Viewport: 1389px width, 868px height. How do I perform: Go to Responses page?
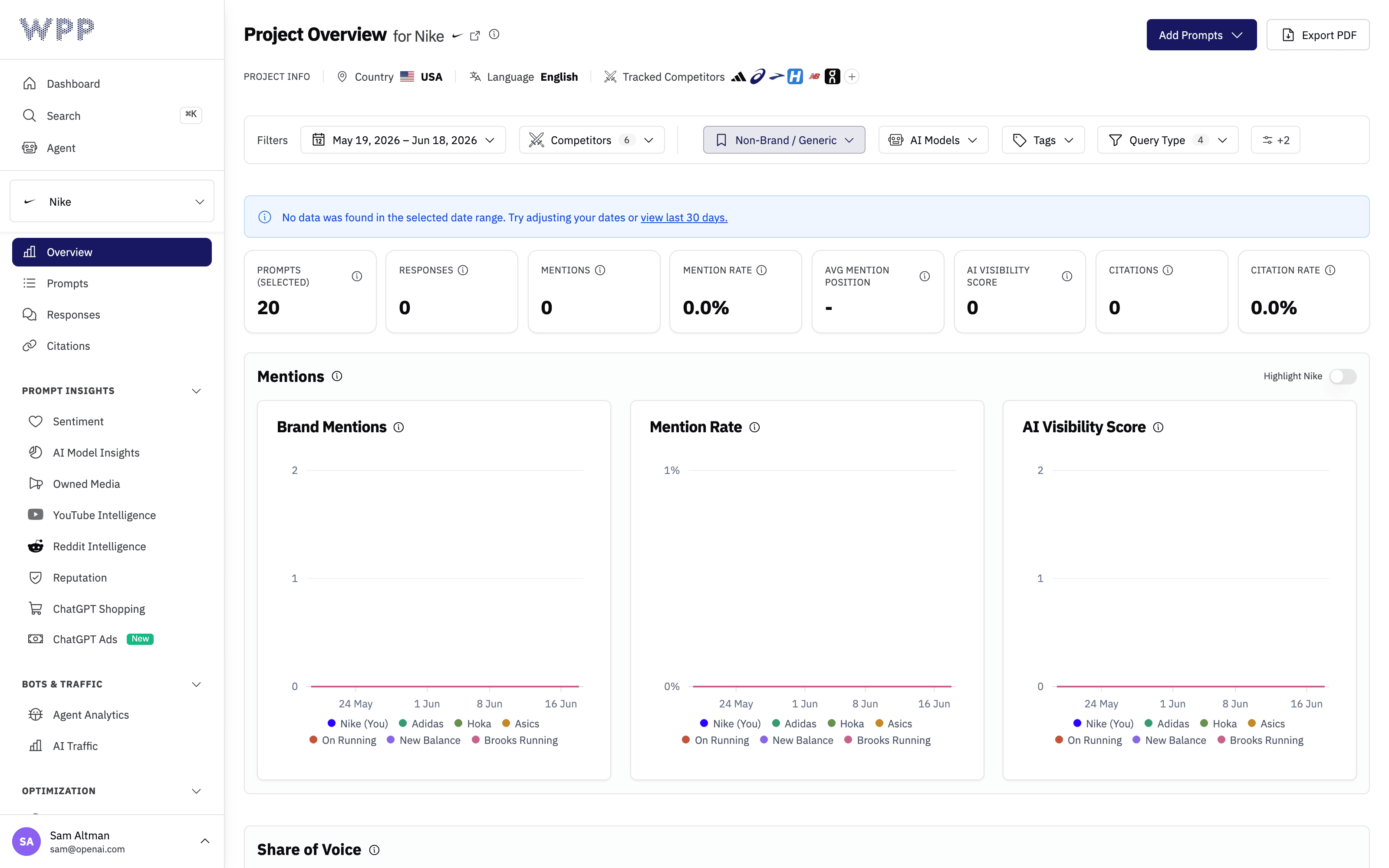(x=112, y=315)
